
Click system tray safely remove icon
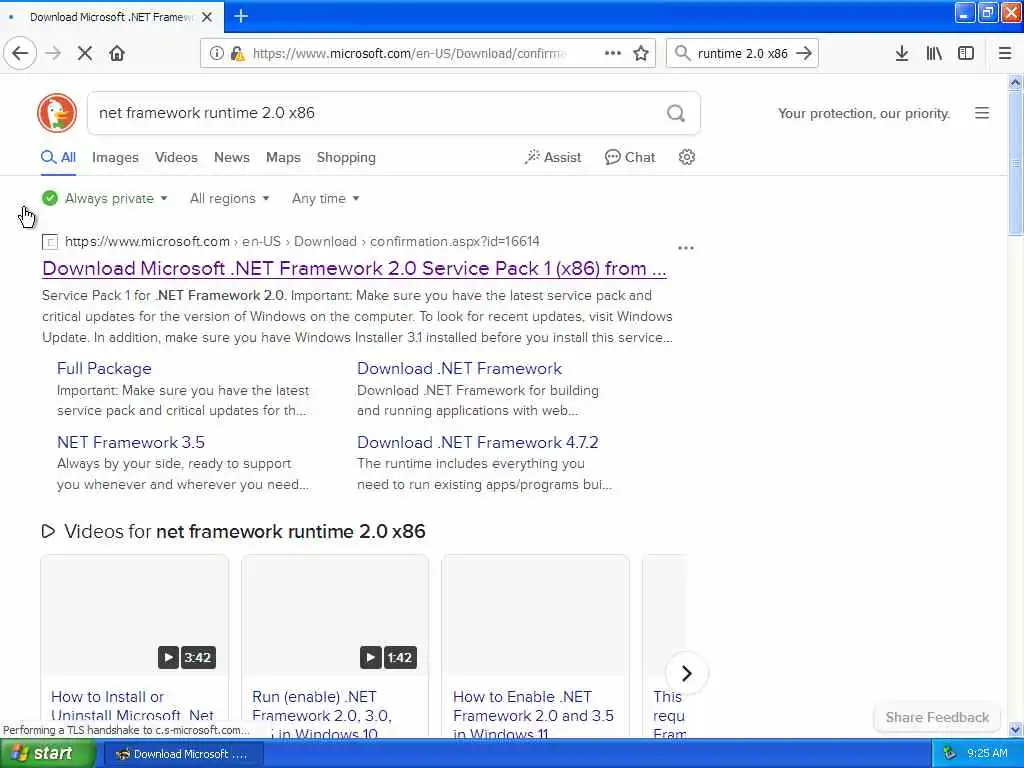tap(950, 754)
